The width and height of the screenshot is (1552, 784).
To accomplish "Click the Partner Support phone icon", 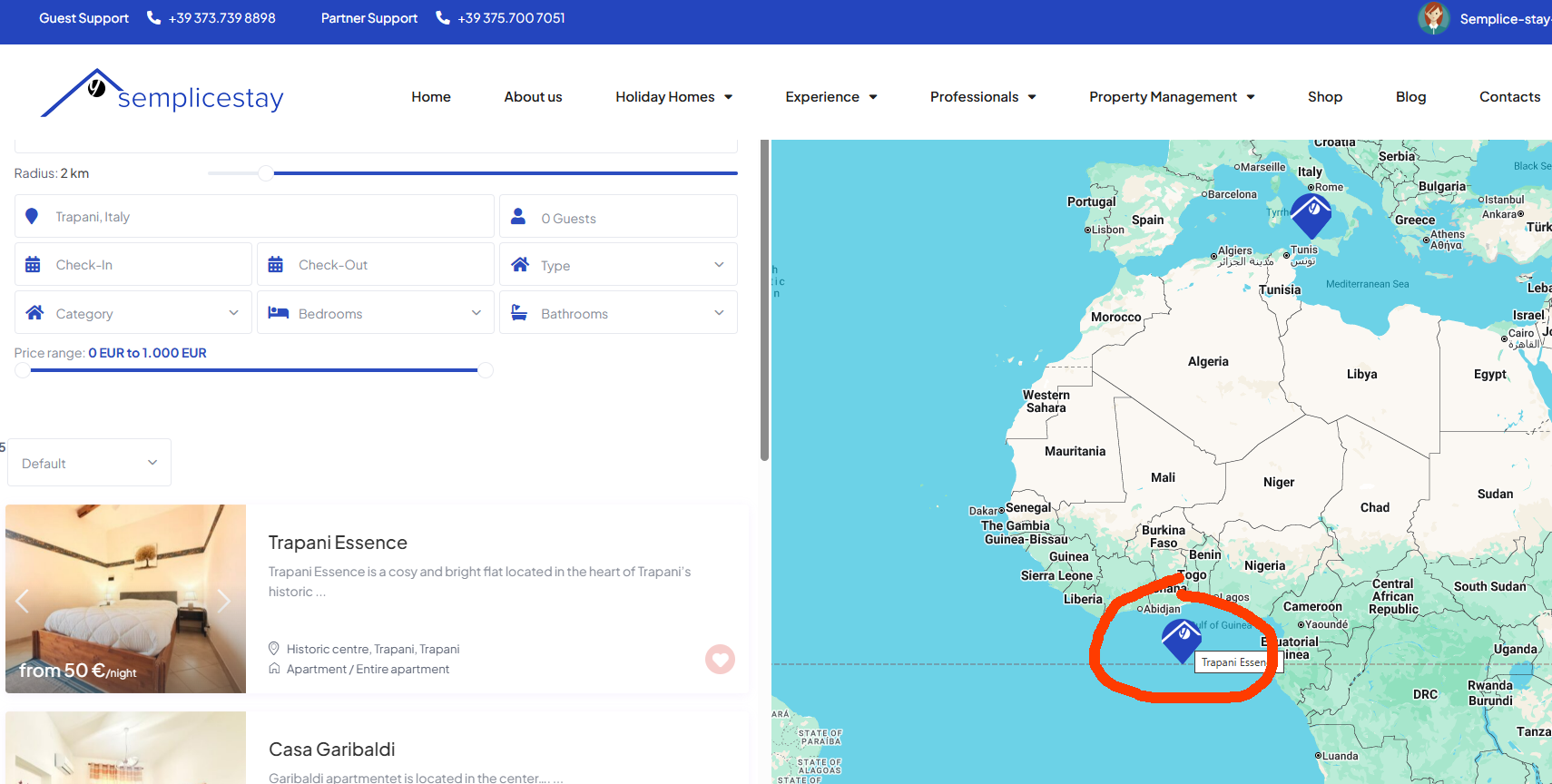I will click(x=443, y=18).
